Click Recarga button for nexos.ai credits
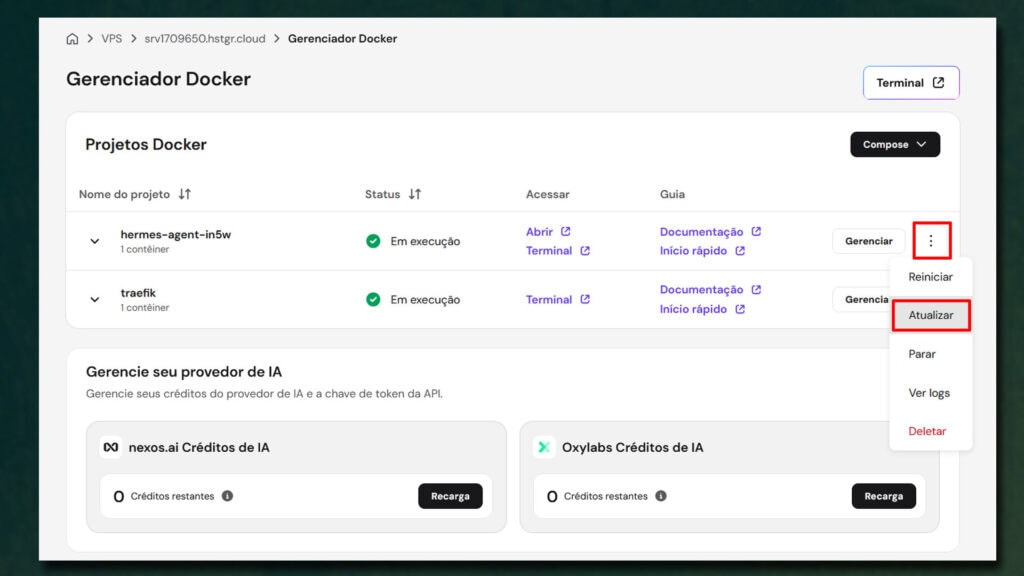The height and width of the screenshot is (576, 1024). click(450, 496)
